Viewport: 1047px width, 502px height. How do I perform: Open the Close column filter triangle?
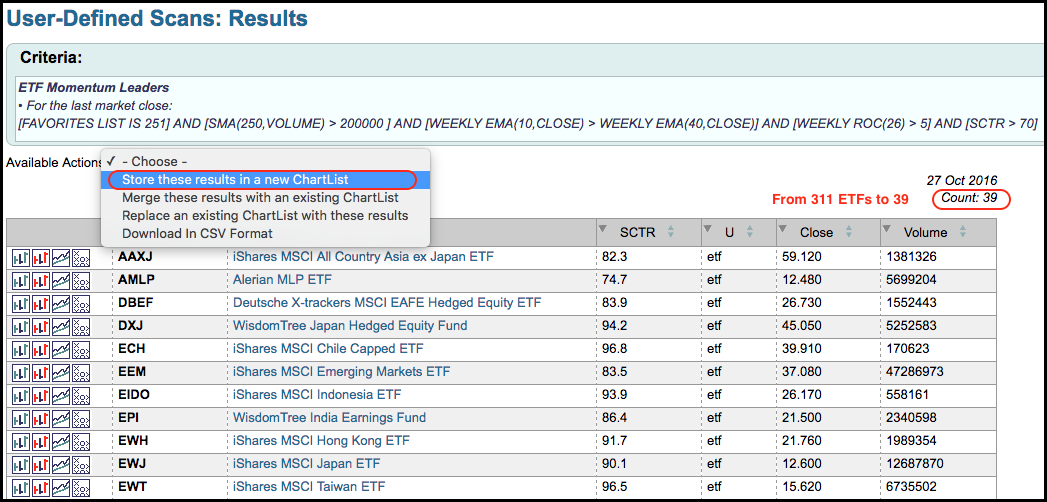[783, 229]
